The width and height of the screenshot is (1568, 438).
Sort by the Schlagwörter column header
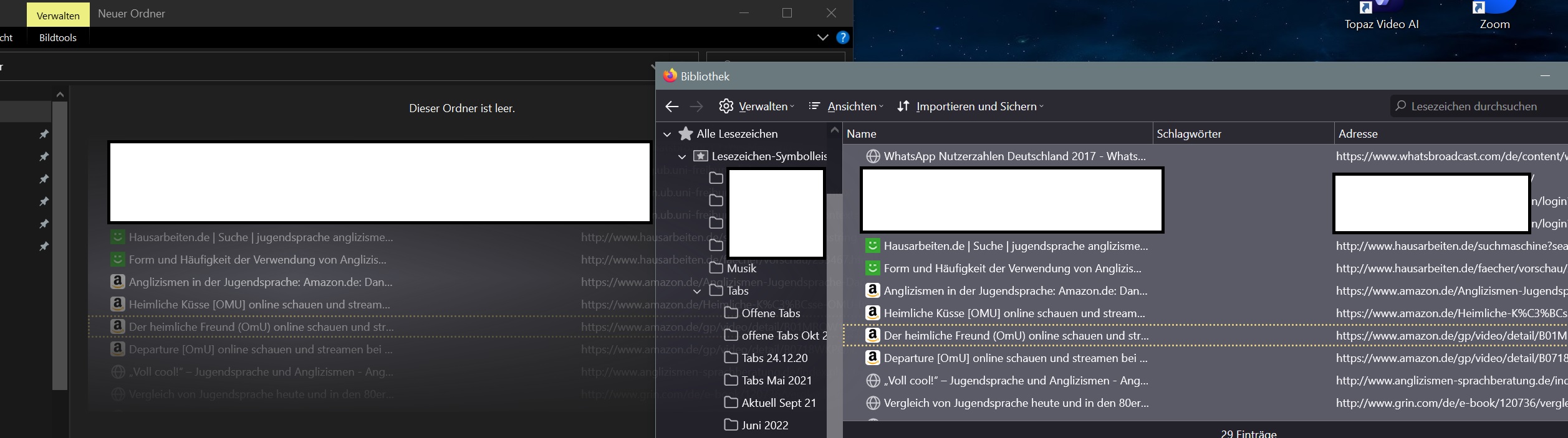(1243, 134)
